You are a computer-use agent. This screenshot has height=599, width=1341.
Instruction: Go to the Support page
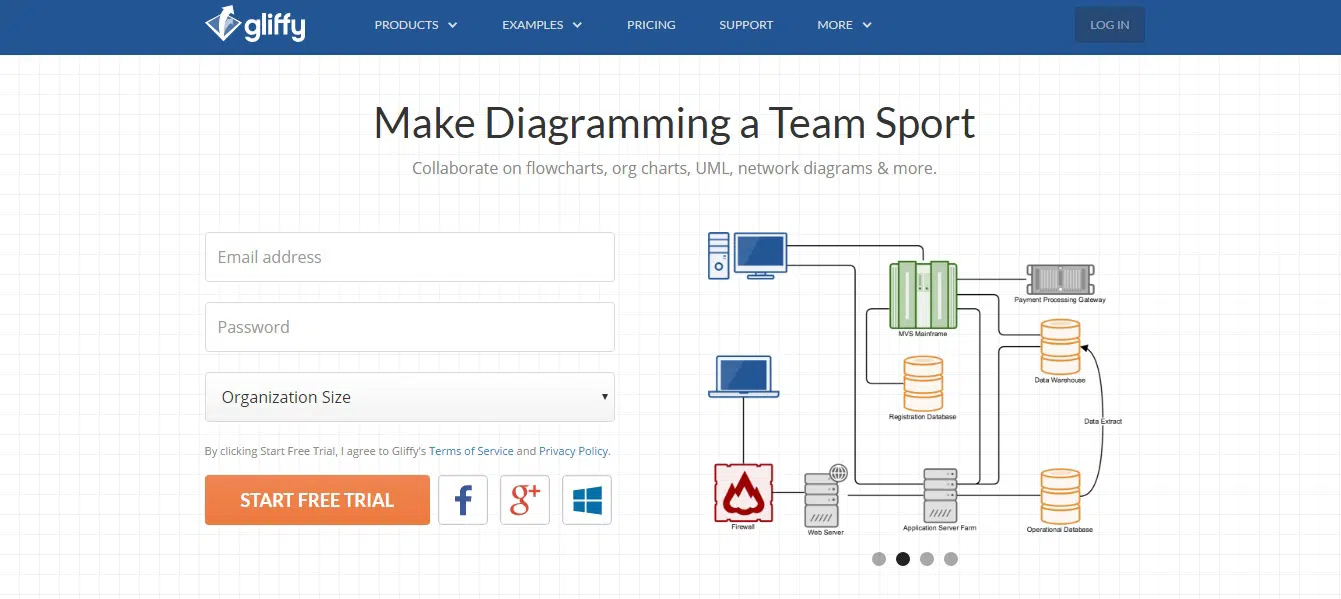pyautogui.click(x=746, y=25)
